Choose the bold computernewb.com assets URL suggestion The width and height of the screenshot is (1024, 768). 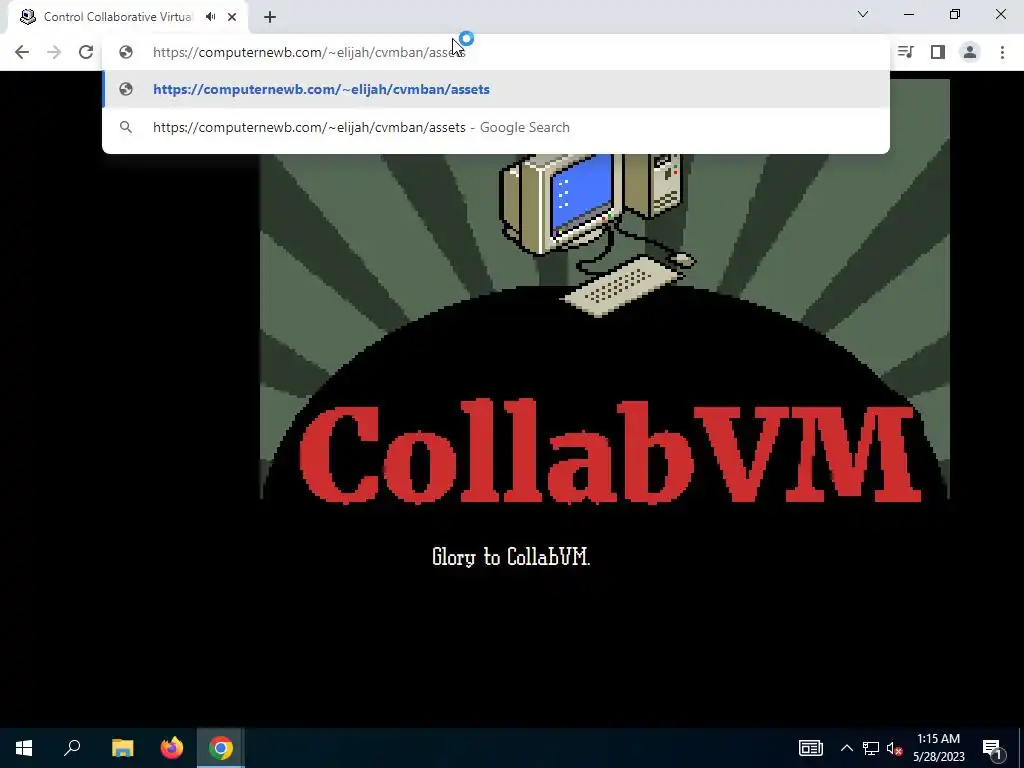click(496, 89)
